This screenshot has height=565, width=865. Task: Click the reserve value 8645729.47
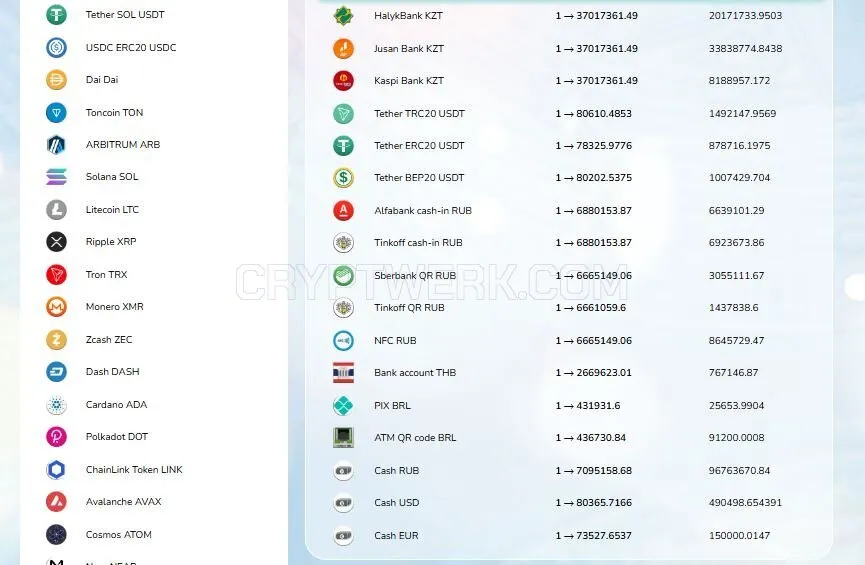736,340
